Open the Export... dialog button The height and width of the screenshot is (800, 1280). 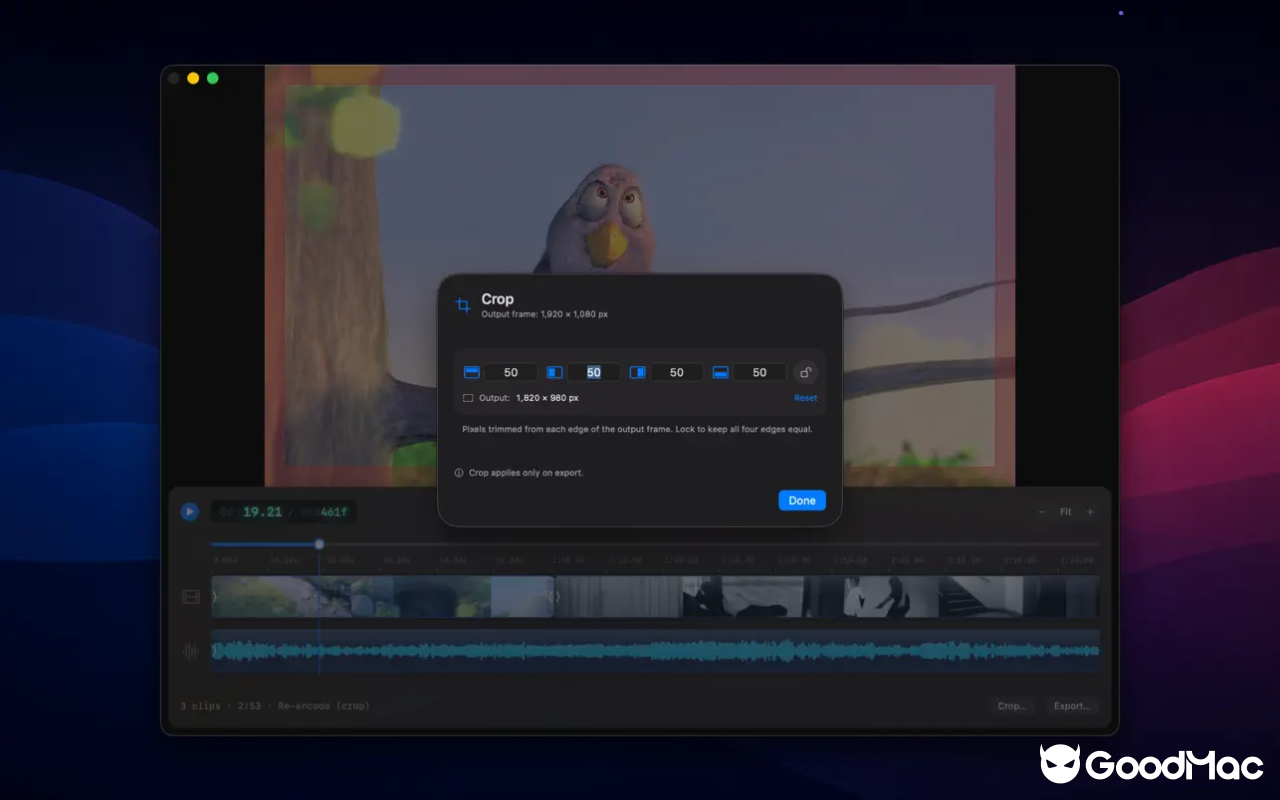[1072, 706]
